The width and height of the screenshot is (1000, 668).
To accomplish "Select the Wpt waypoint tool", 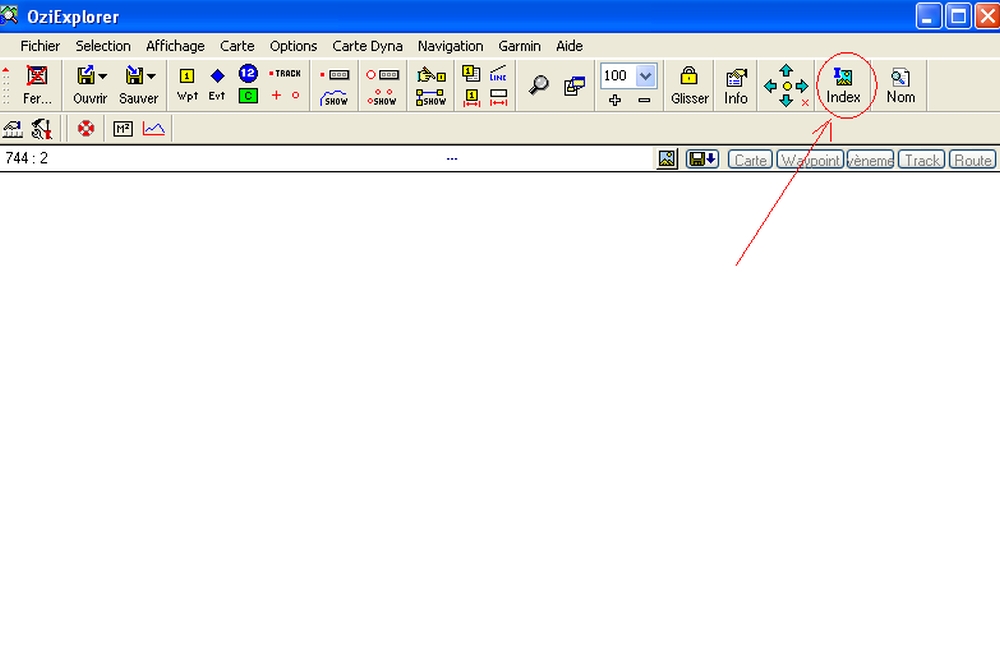I will click(x=187, y=85).
